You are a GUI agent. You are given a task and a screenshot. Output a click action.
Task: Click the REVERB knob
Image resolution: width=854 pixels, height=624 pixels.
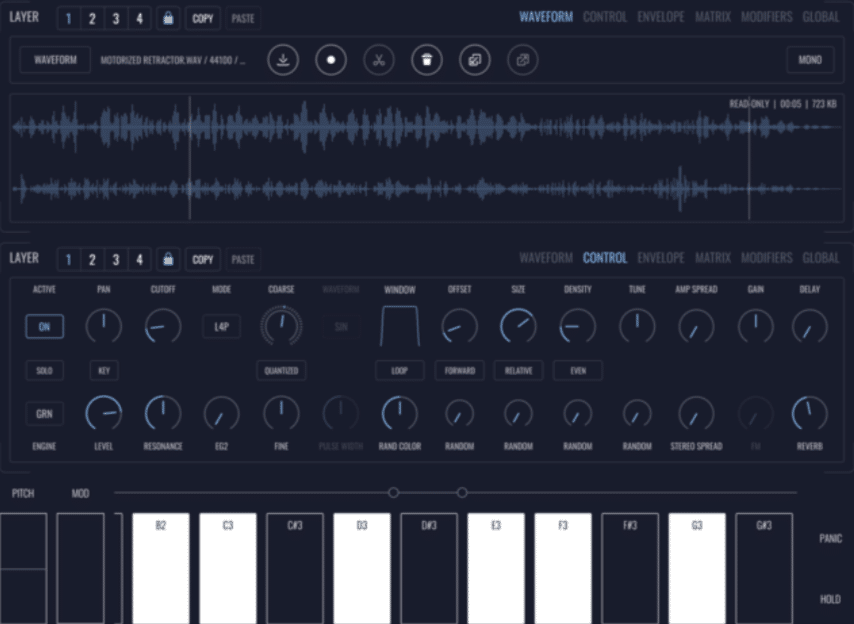pos(809,413)
